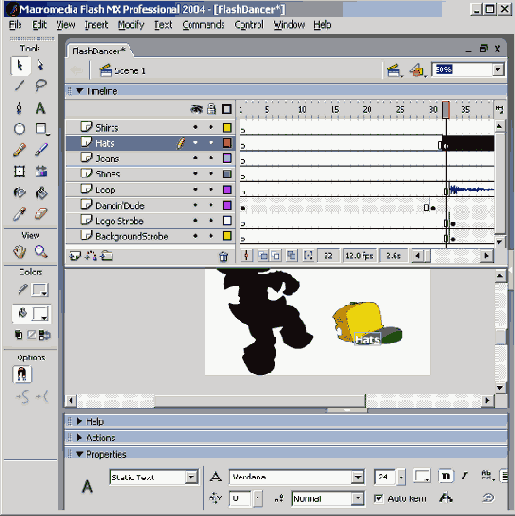Choose the Paint Bucket tool

(41, 193)
